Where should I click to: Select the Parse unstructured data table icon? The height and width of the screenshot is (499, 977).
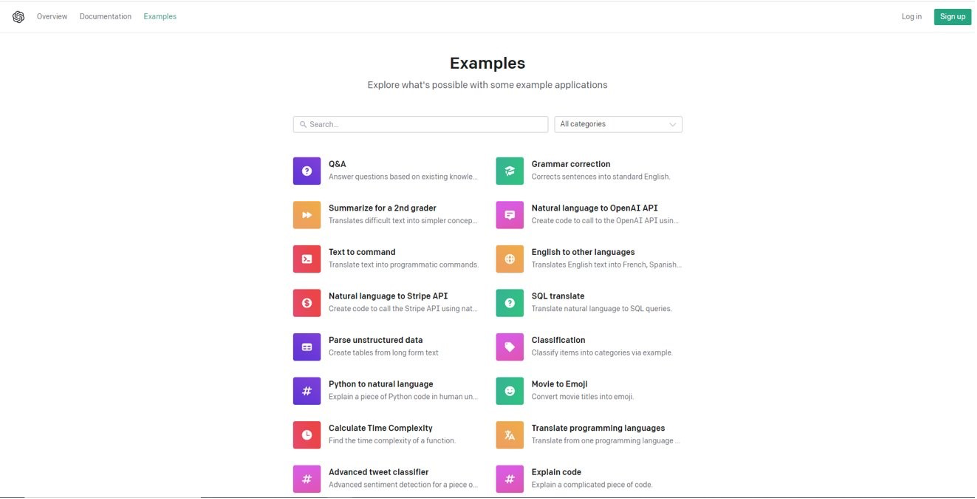coord(307,347)
